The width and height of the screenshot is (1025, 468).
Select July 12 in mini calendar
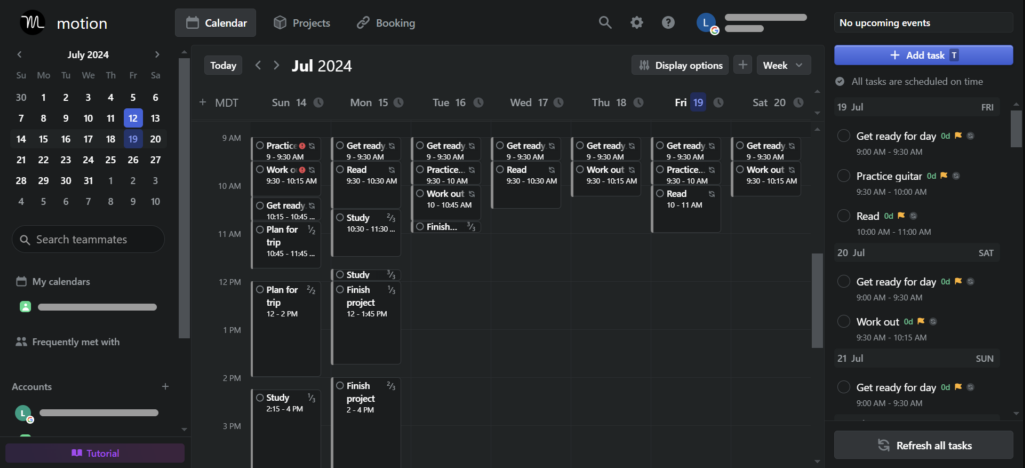pos(133,118)
